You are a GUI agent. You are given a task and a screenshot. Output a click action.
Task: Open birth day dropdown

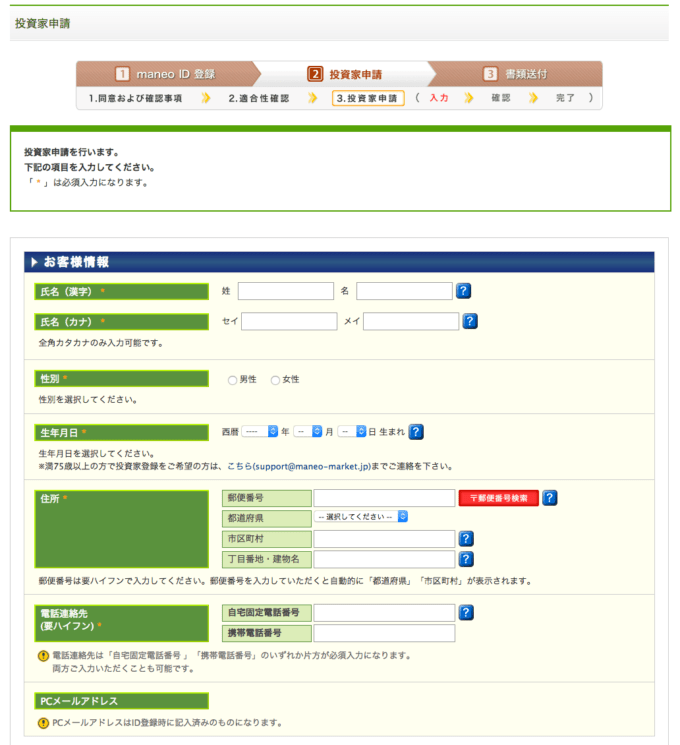(352, 431)
